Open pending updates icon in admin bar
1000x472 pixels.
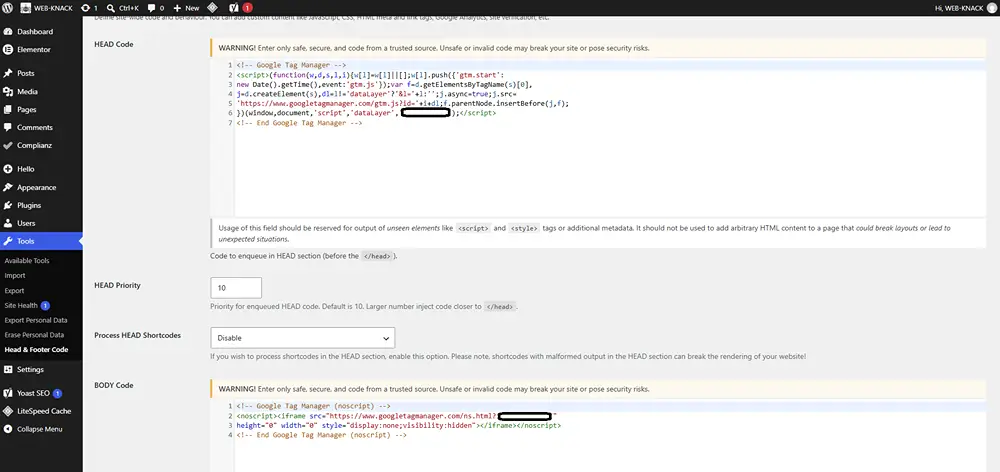coord(86,8)
